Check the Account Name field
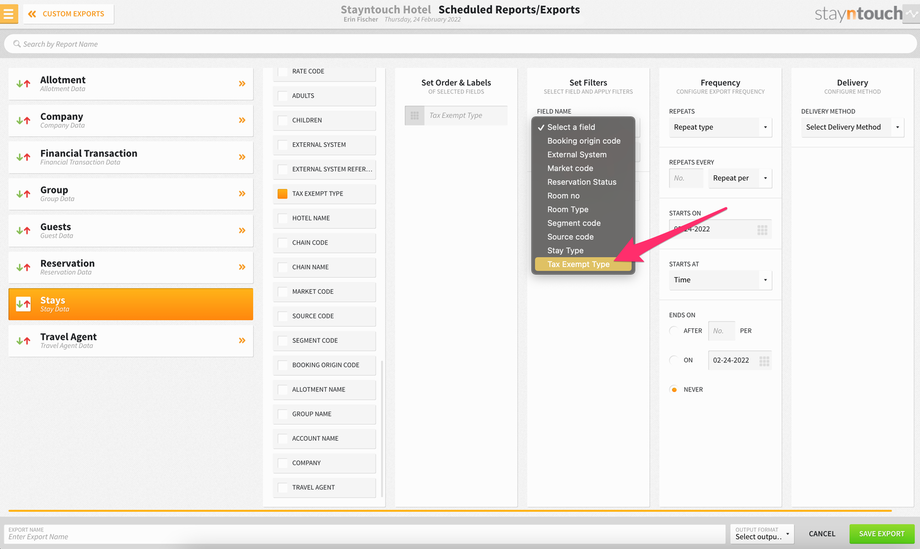The height and width of the screenshot is (549, 920). click(x=283, y=439)
